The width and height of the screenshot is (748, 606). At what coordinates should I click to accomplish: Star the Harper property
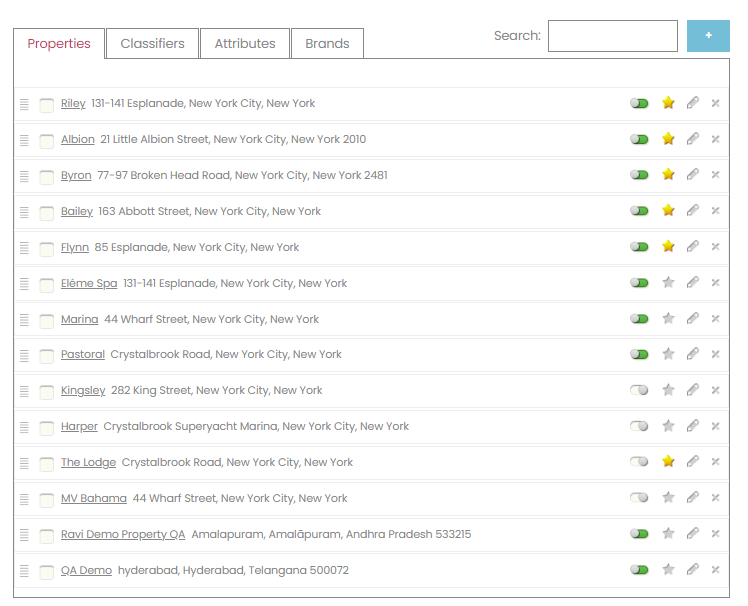pos(668,426)
